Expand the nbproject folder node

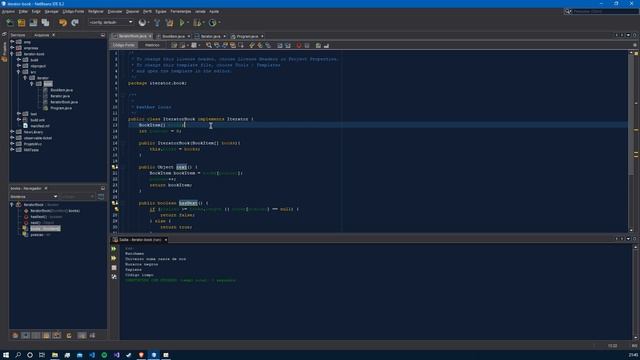(x=19, y=66)
